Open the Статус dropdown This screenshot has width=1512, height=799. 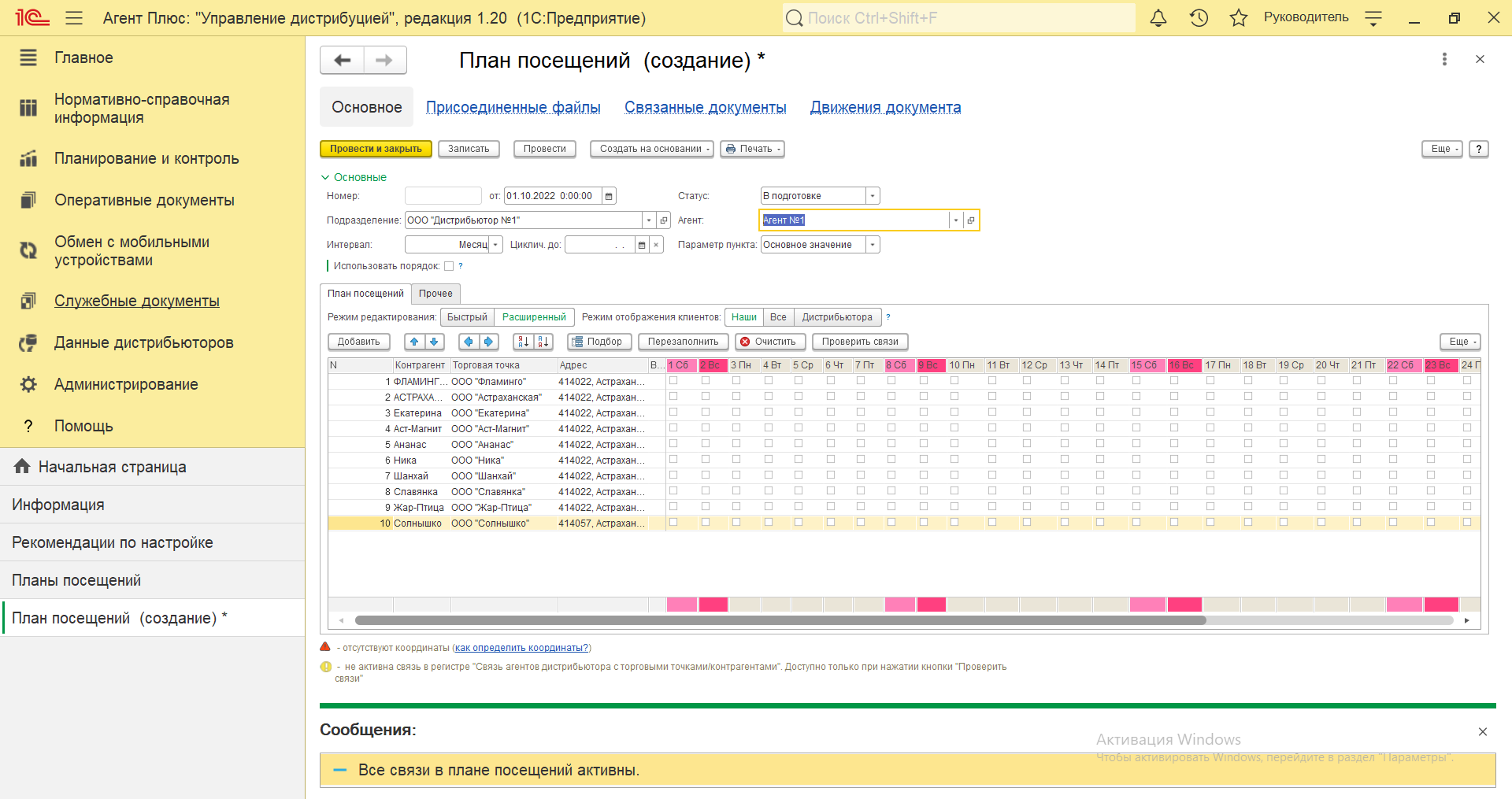pos(873,196)
